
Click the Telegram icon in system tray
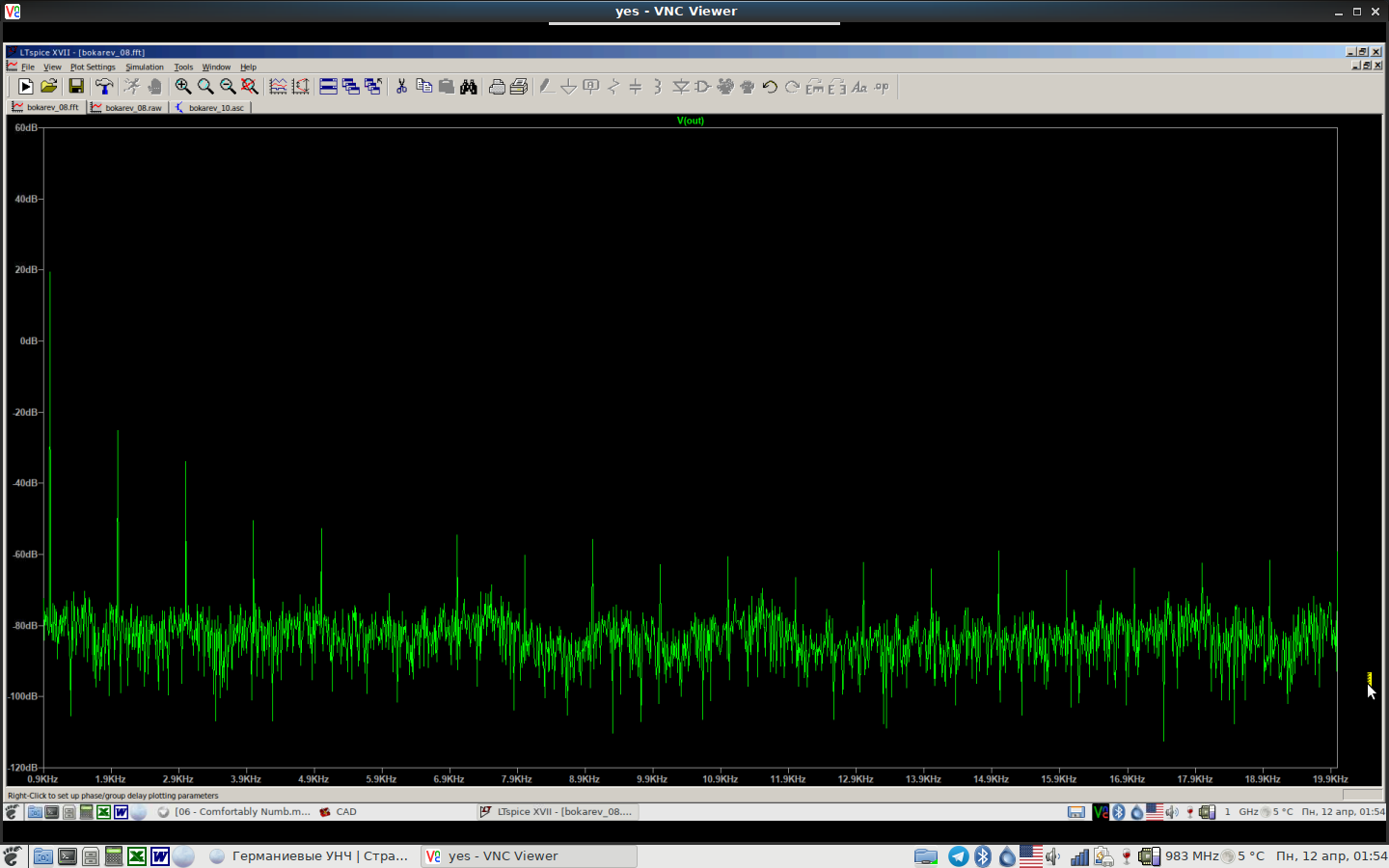point(958,856)
